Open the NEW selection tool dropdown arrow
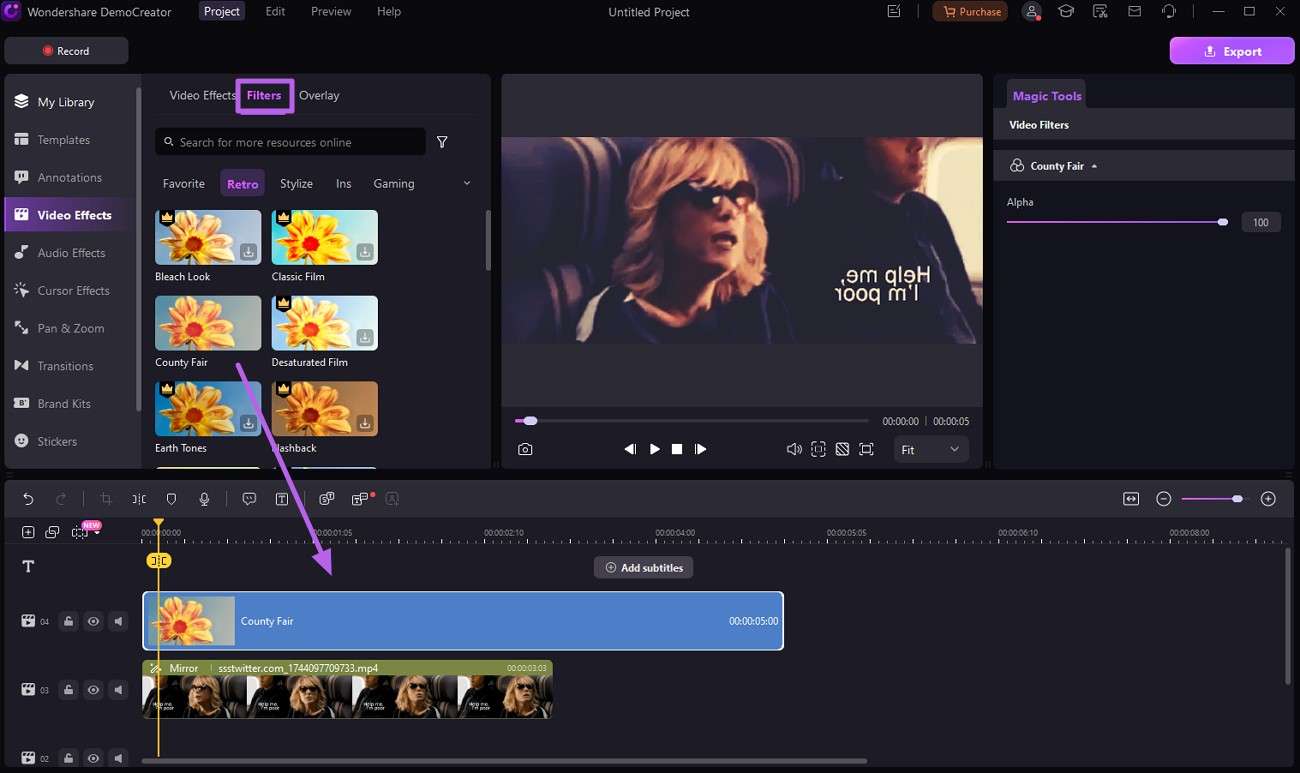The height and width of the screenshot is (773, 1300). (97, 533)
